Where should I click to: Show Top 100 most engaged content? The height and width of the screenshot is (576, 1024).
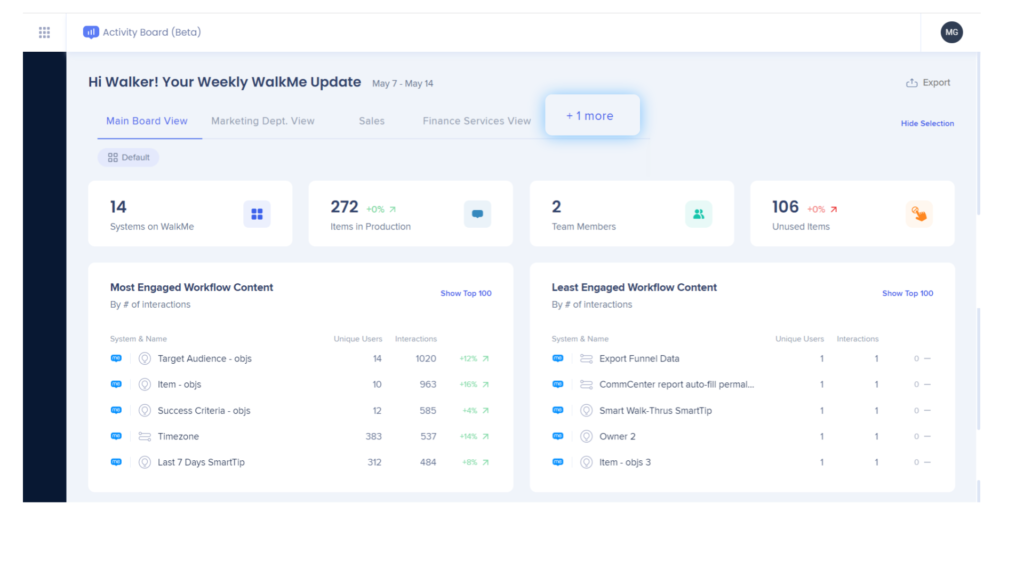pyautogui.click(x=466, y=294)
